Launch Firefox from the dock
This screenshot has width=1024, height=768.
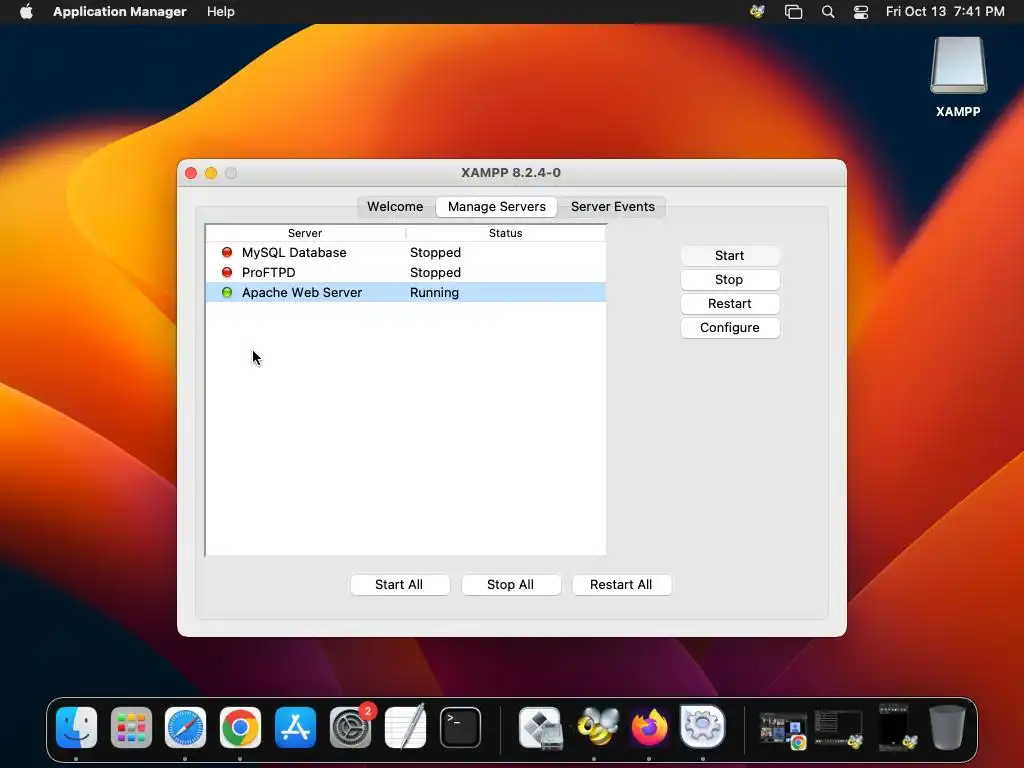[x=649, y=728]
